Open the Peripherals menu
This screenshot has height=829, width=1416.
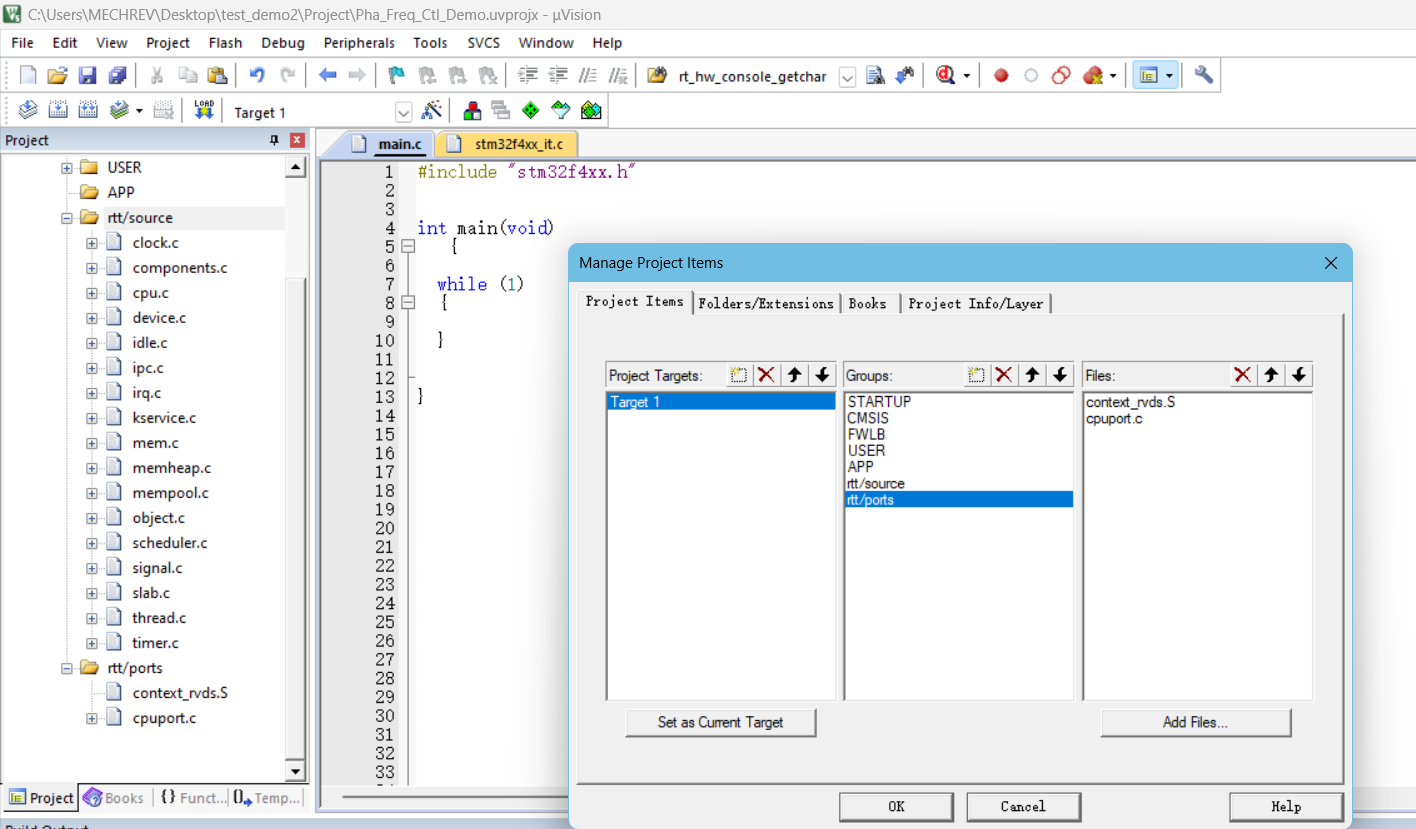359,42
